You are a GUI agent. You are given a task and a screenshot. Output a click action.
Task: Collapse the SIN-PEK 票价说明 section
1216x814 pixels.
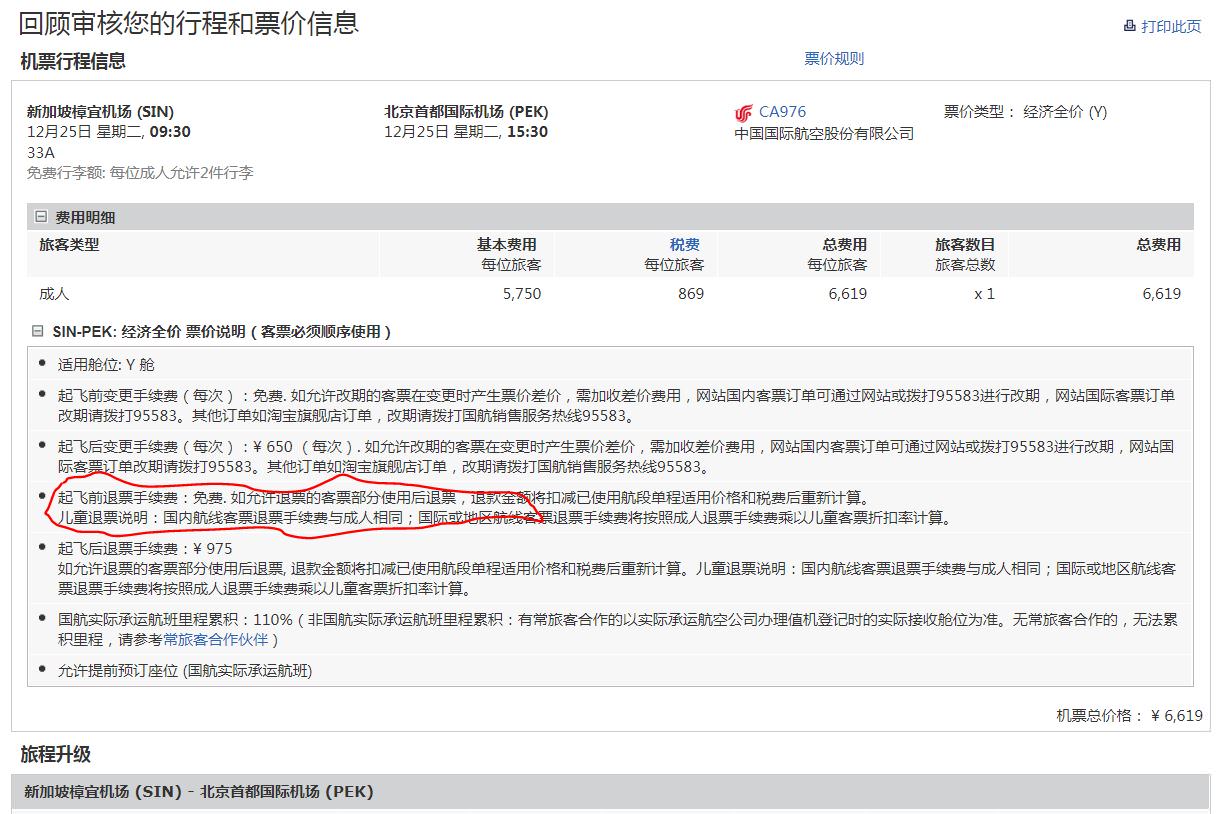click(38, 331)
